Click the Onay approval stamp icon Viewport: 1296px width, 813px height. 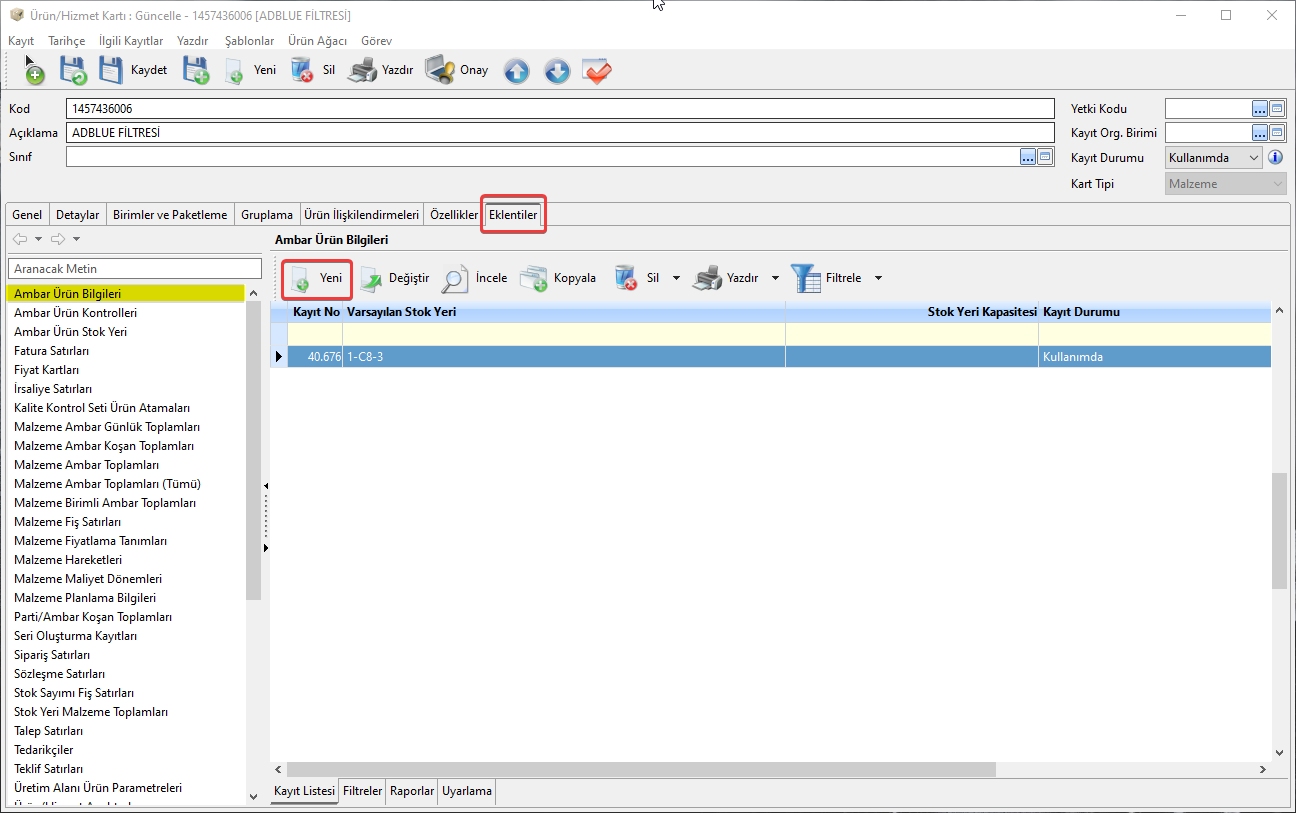[440, 71]
